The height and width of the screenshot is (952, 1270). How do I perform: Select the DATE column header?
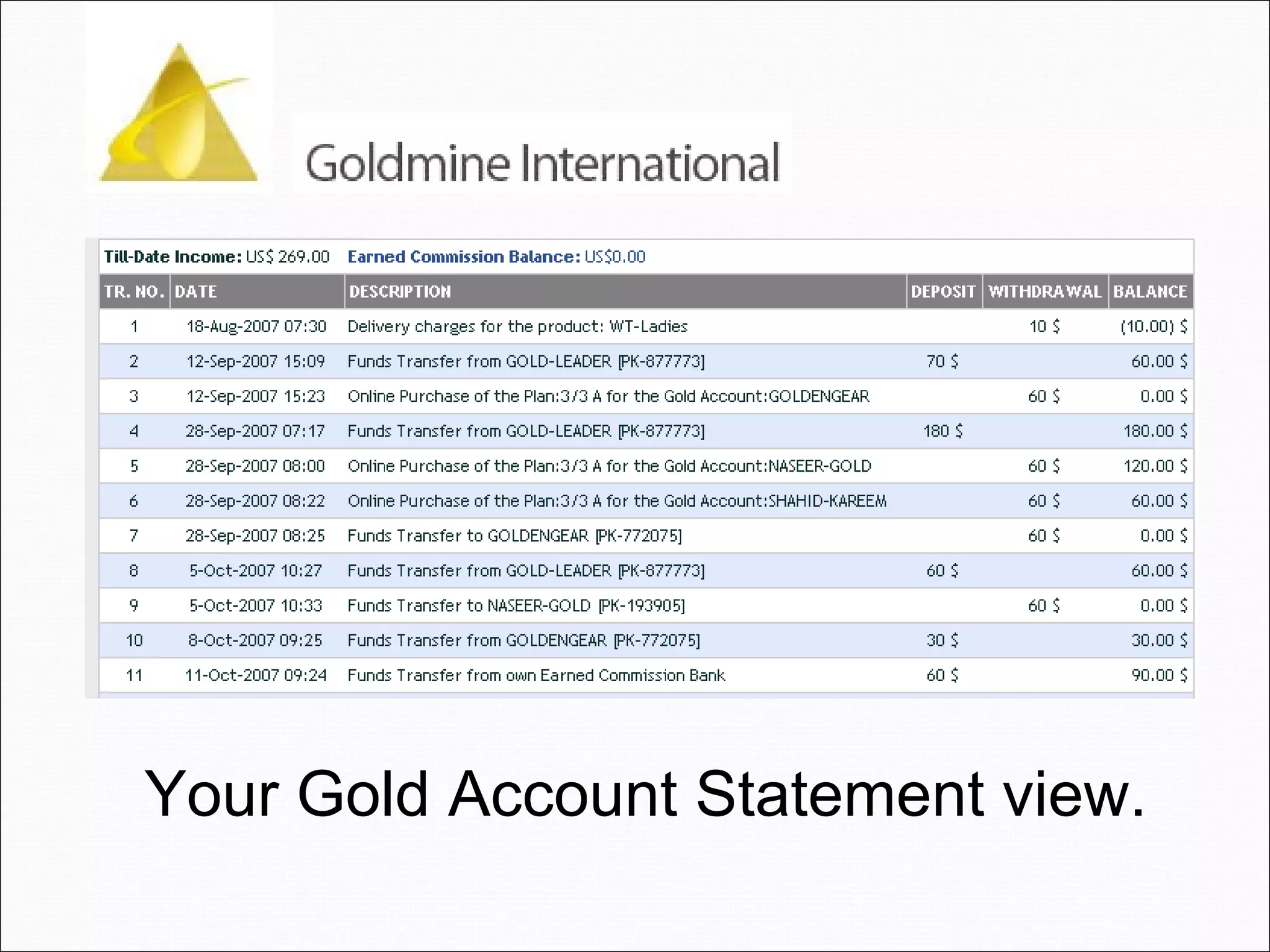click(x=257, y=291)
